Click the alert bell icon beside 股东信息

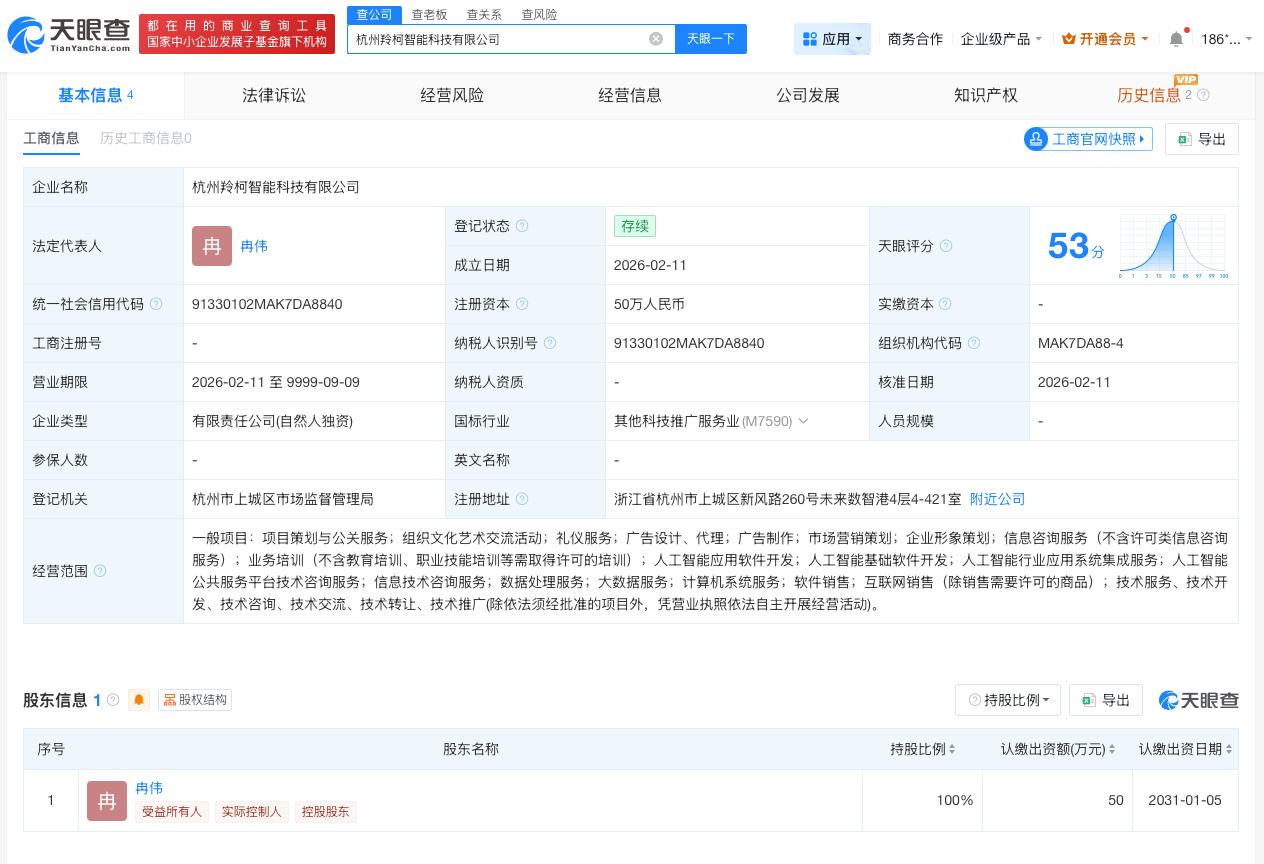tap(139, 700)
